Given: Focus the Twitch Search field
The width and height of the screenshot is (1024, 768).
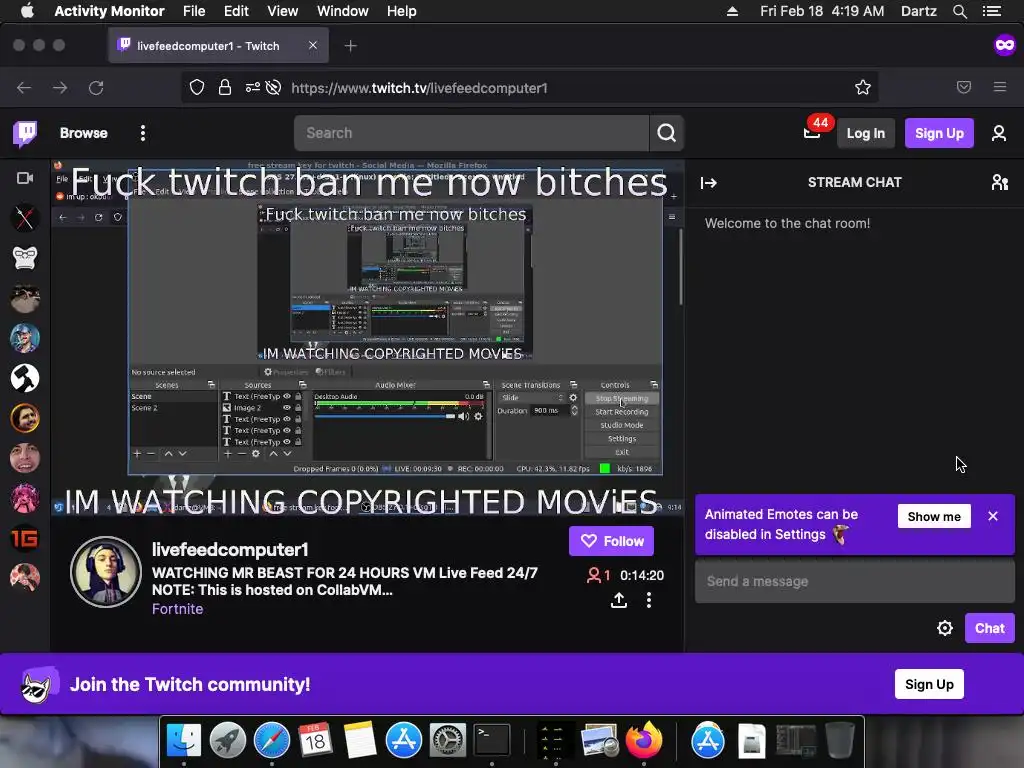Looking at the screenshot, I should click(472, 133).
